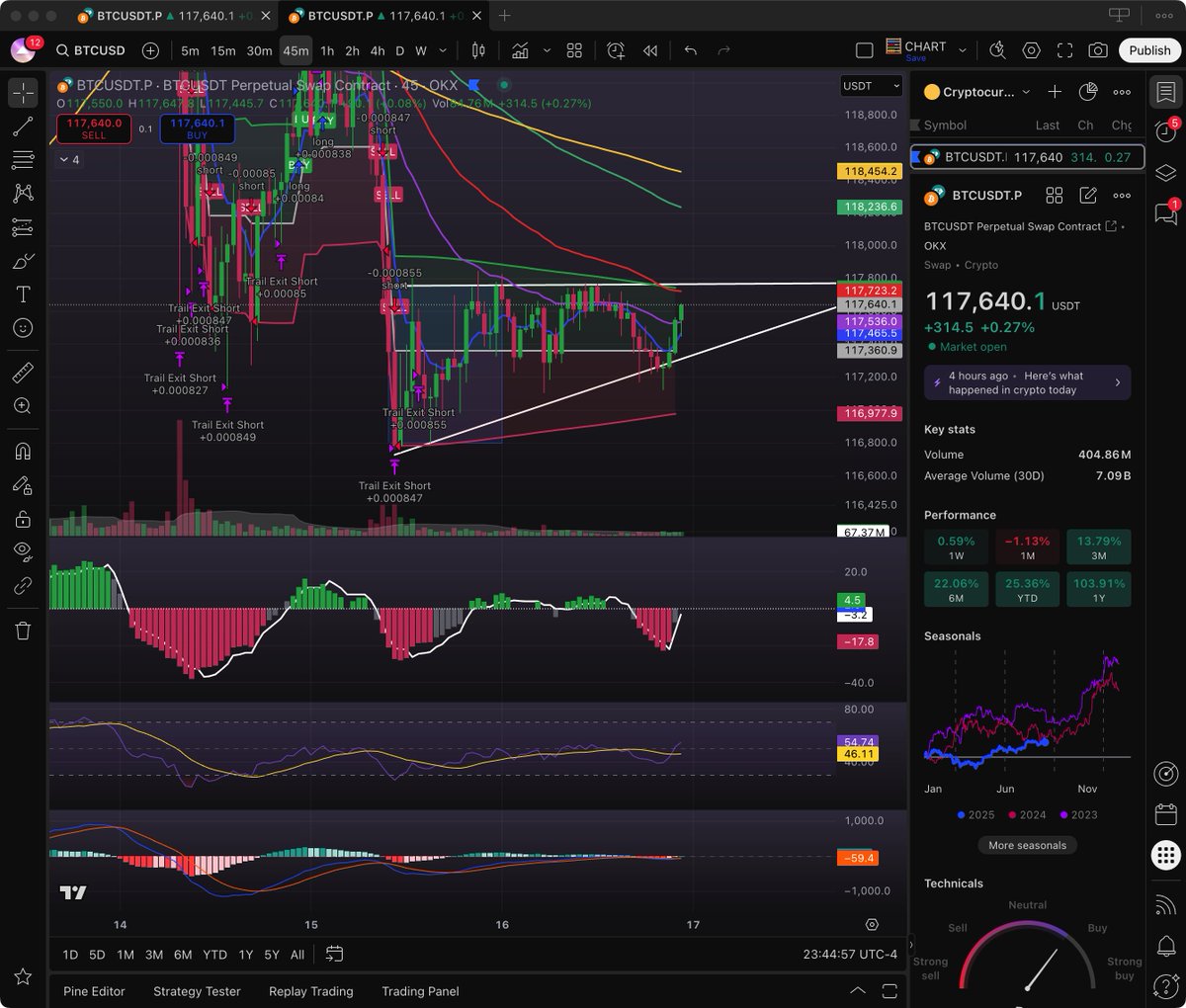
Task: Select the Text annotation tool
Action: tap(23, 294)
